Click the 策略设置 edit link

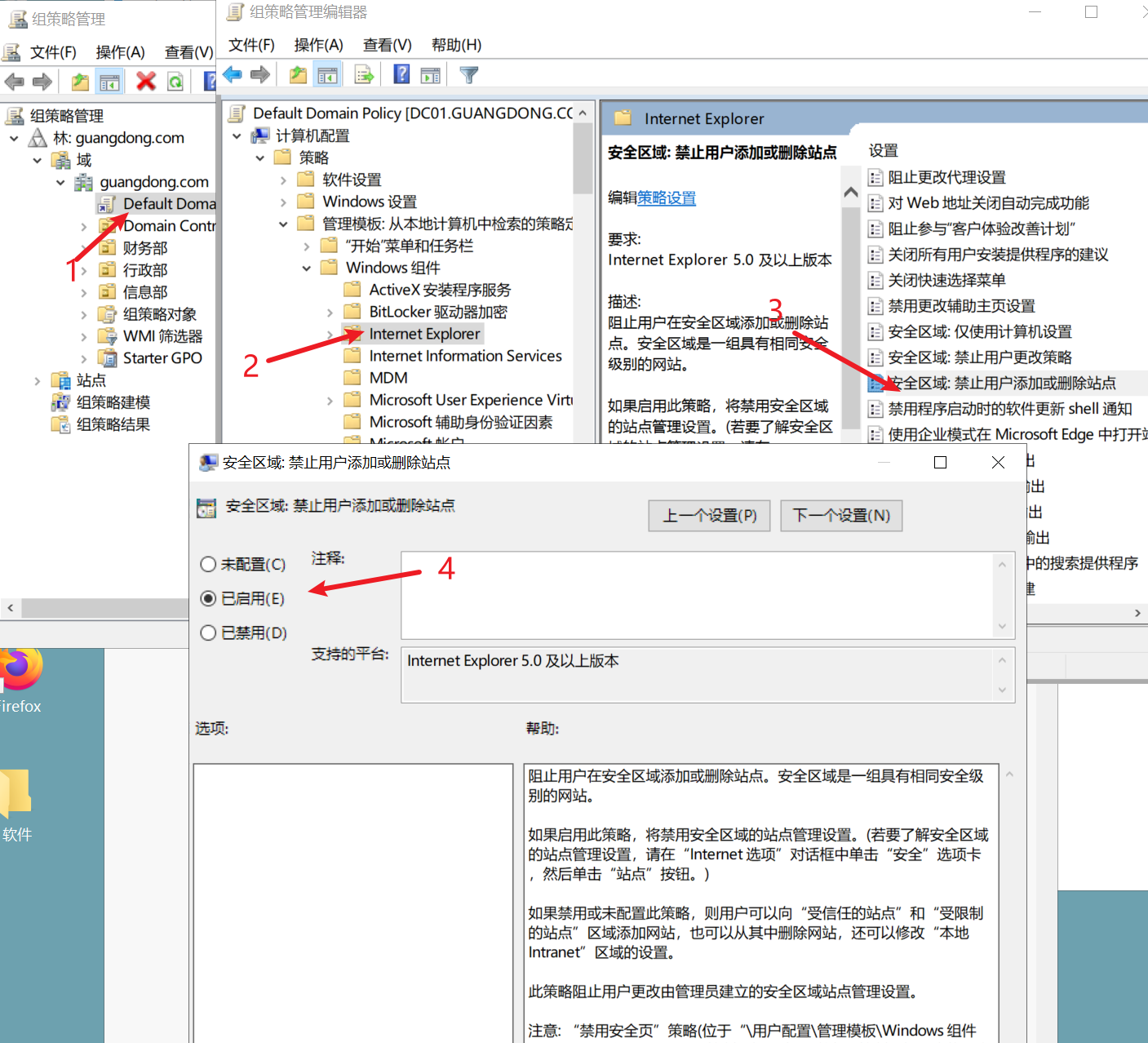667,198
